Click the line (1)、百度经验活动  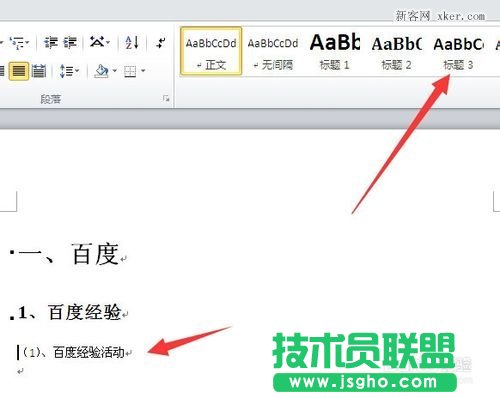pyautogui.click(x=74, y=353)
